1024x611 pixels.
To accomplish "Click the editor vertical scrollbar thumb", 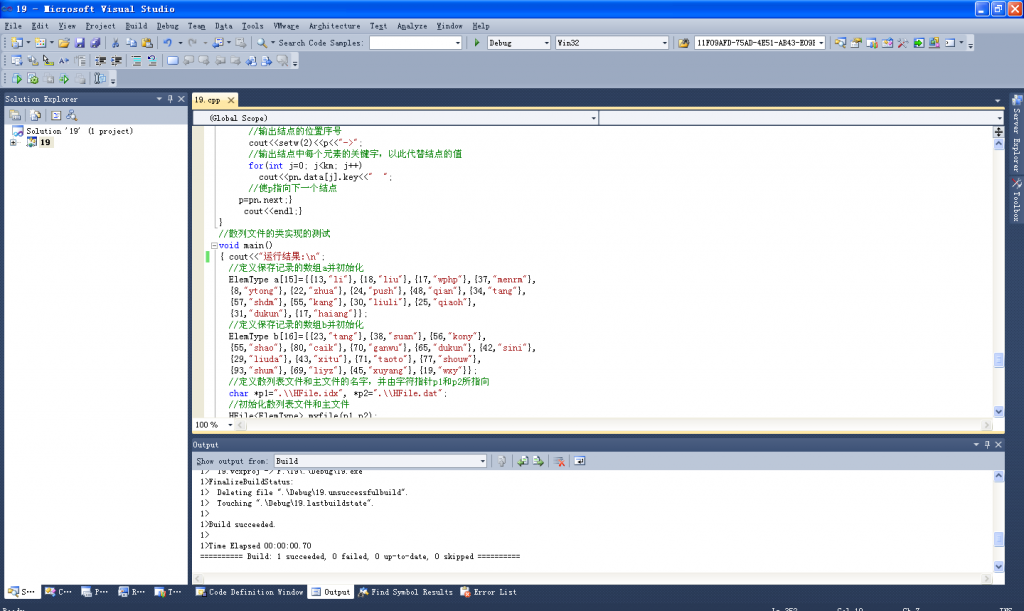I will pos(998,361).
